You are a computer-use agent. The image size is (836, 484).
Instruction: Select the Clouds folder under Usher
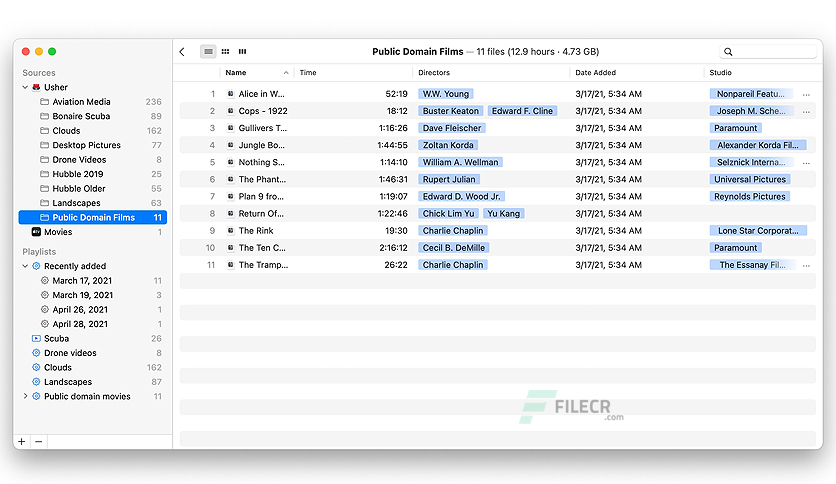click(93, 131)
